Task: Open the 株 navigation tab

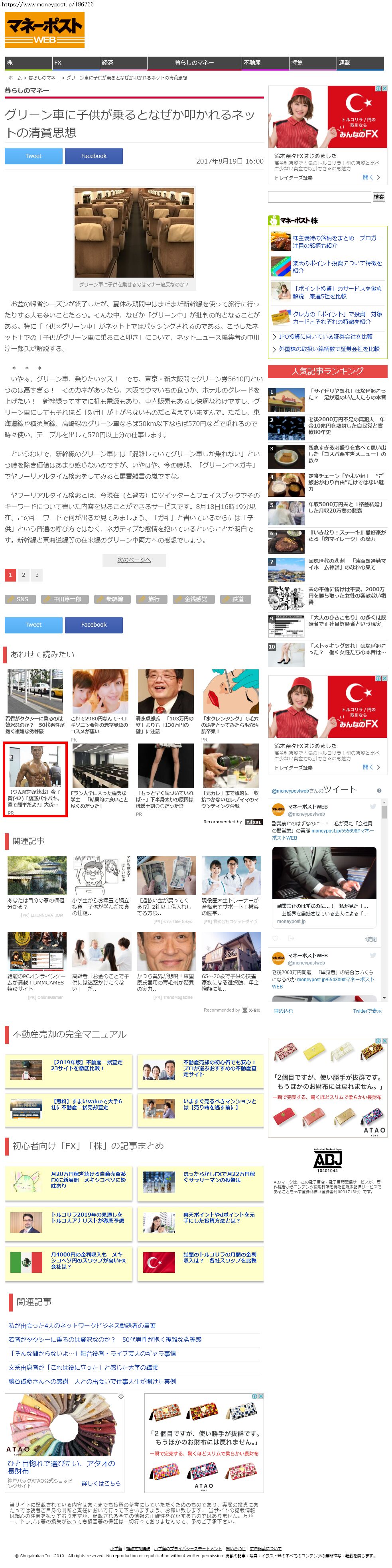Action: coord(28,63)
